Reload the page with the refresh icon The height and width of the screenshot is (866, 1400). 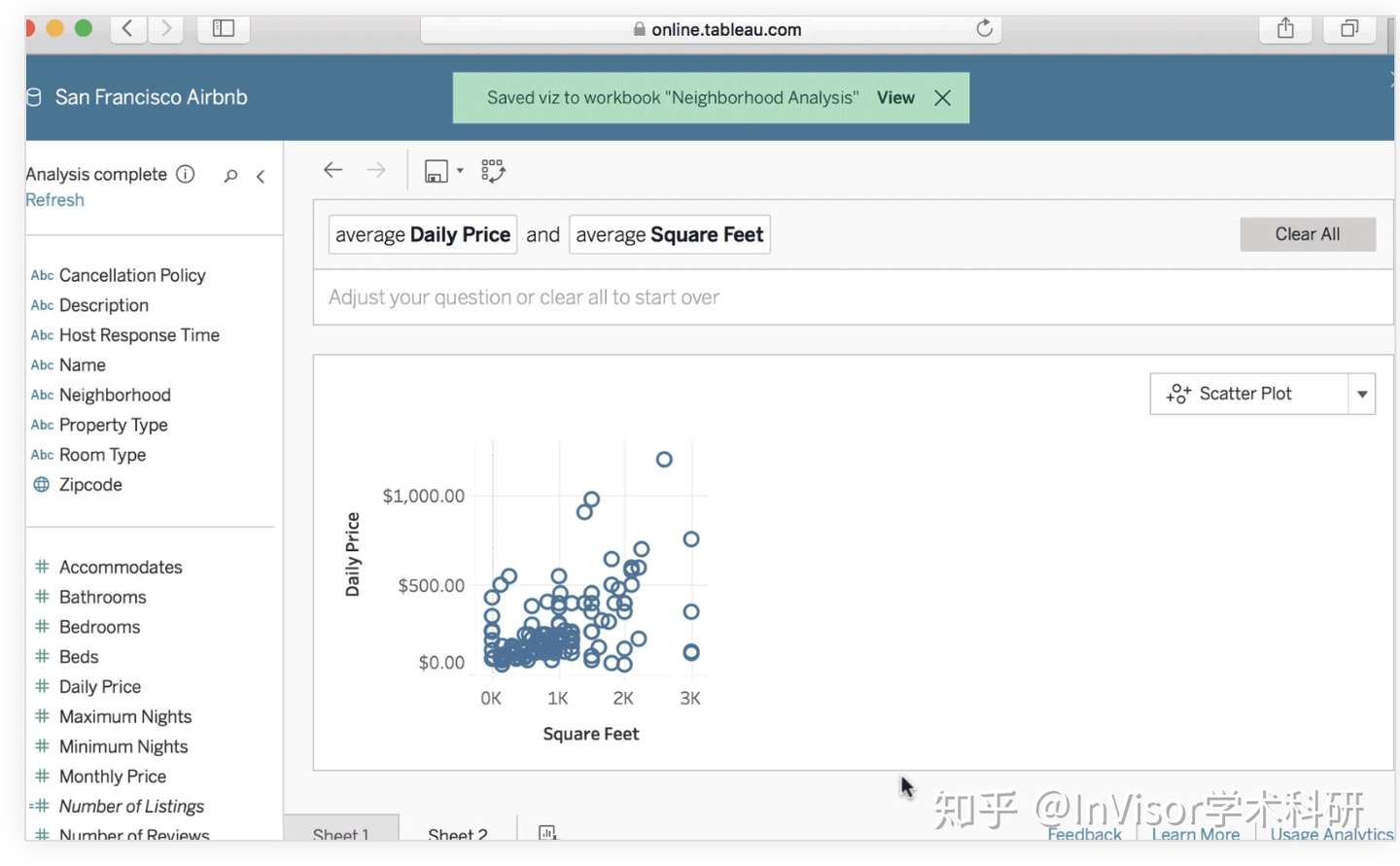[984, 28]
